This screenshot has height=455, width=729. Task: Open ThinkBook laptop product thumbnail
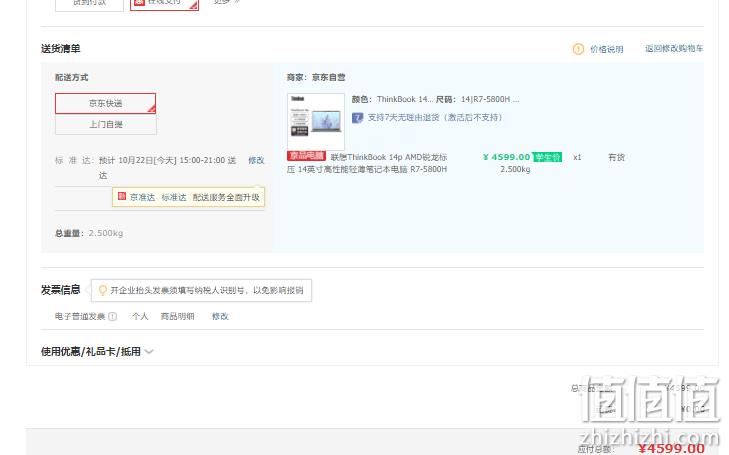click(x=316, y=121)
